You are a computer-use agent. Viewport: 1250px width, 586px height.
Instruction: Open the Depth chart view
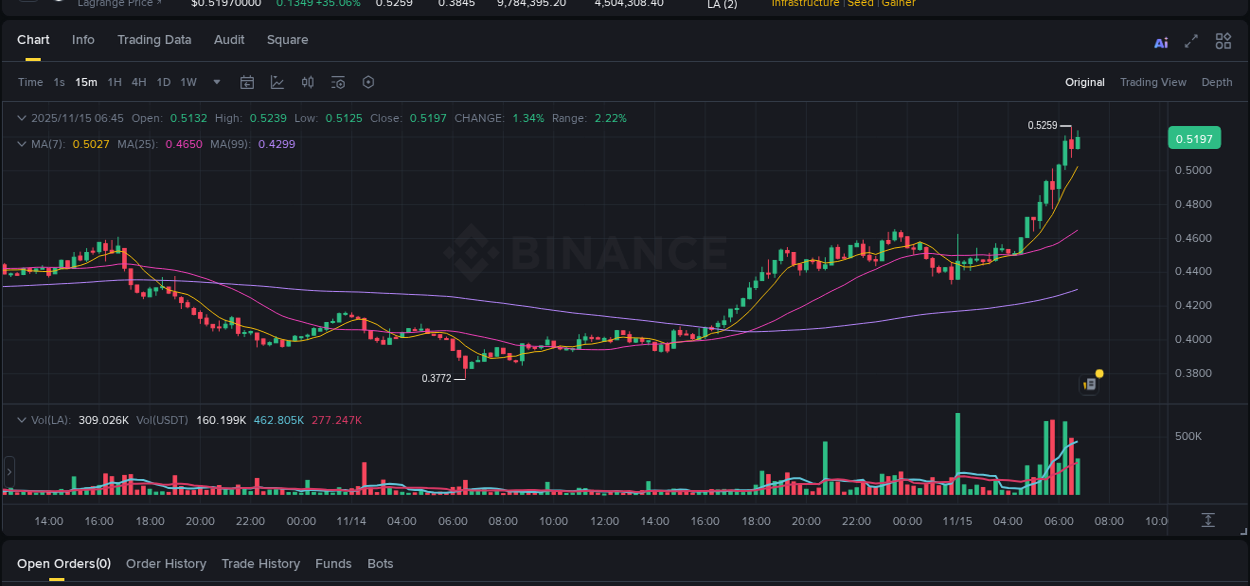point(1217,82)
